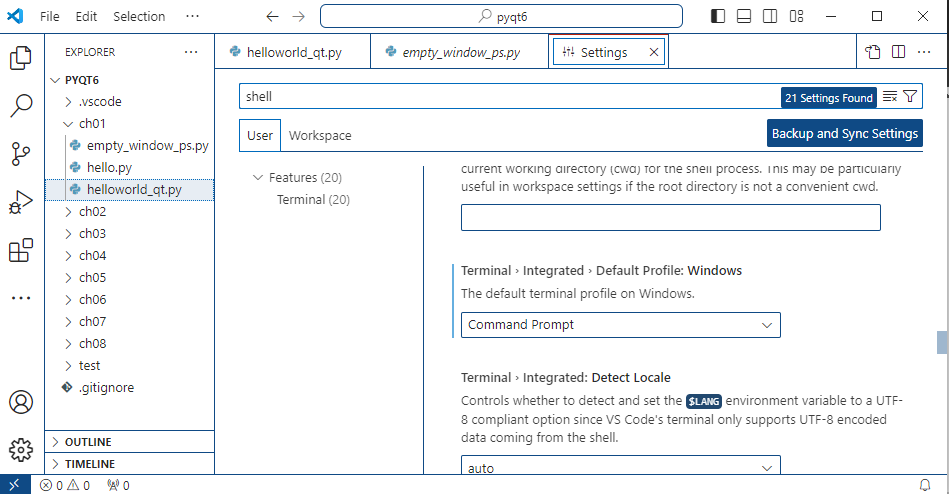949x494 pixels.
Task: Click Backup and Sync Settings button
Action: [845, 133]
